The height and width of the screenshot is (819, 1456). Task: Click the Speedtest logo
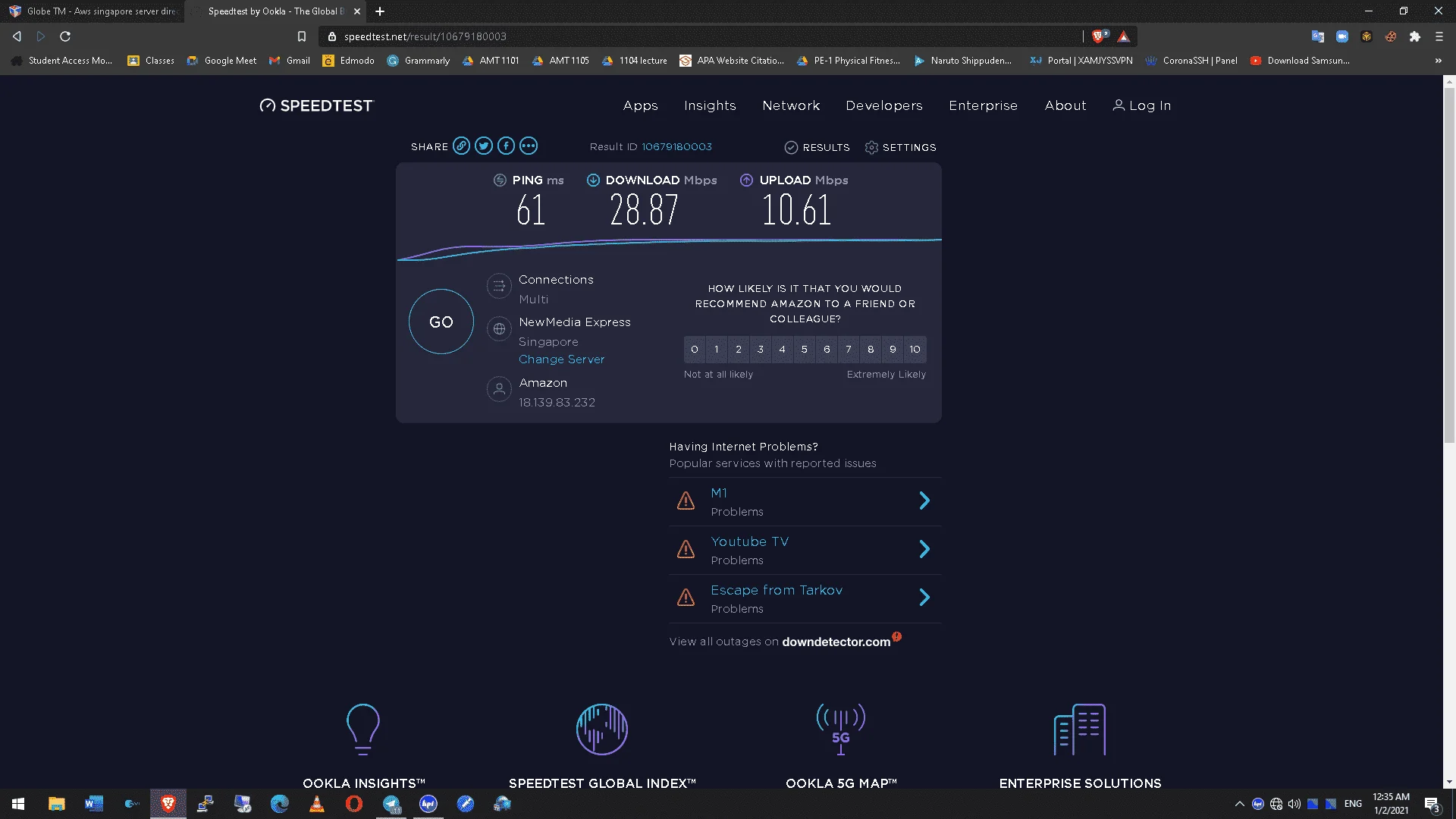point(317,105)
